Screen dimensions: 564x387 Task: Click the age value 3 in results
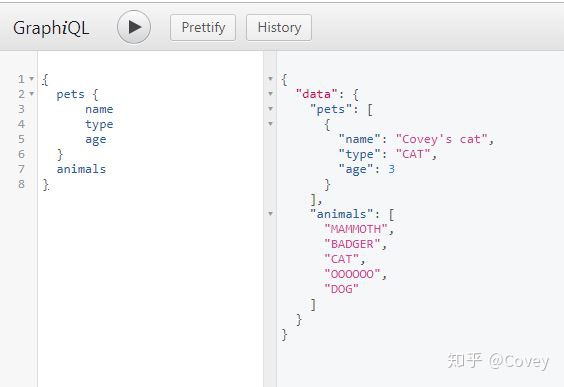pos(391,169)
